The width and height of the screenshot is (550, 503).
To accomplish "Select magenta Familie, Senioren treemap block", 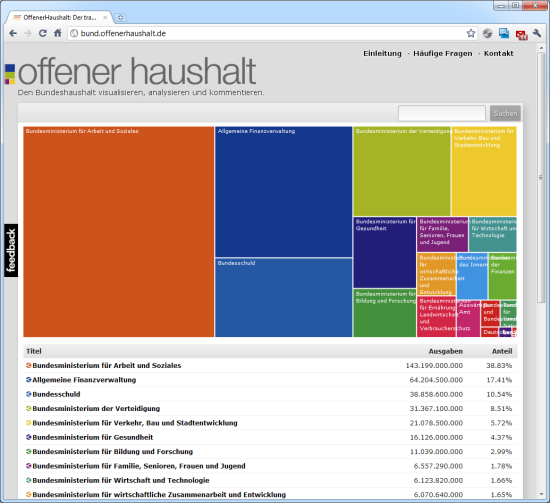I will pos(442,234).
